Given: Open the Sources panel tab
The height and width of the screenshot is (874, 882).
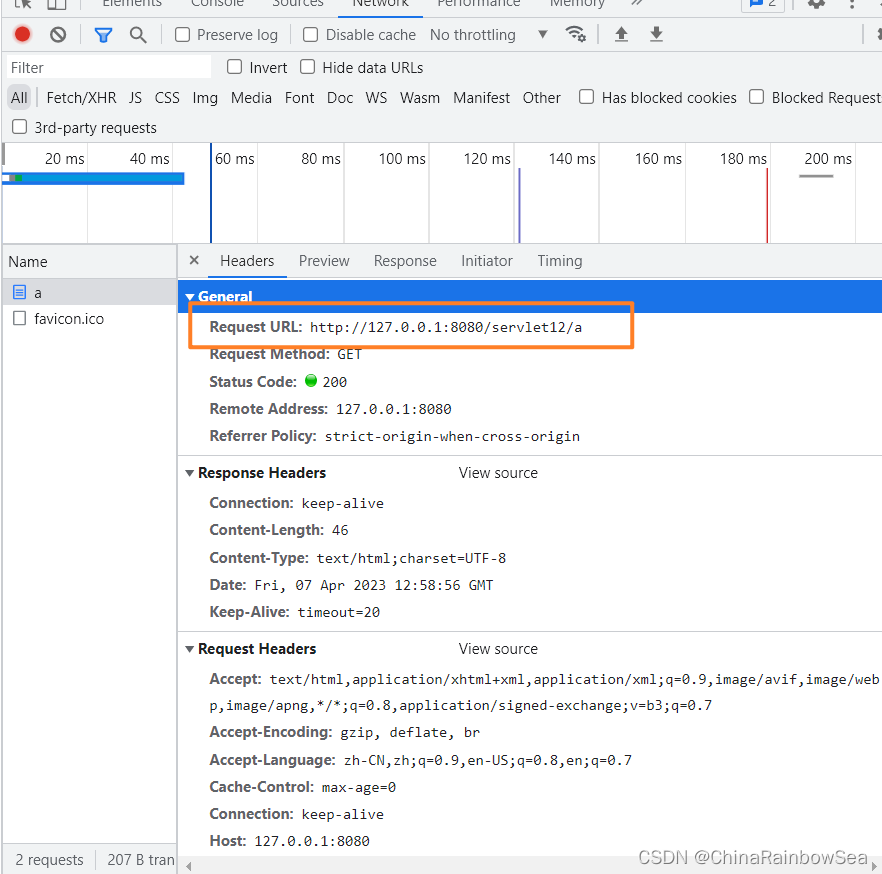Looking at the screenshot, I should pos(298,4).
